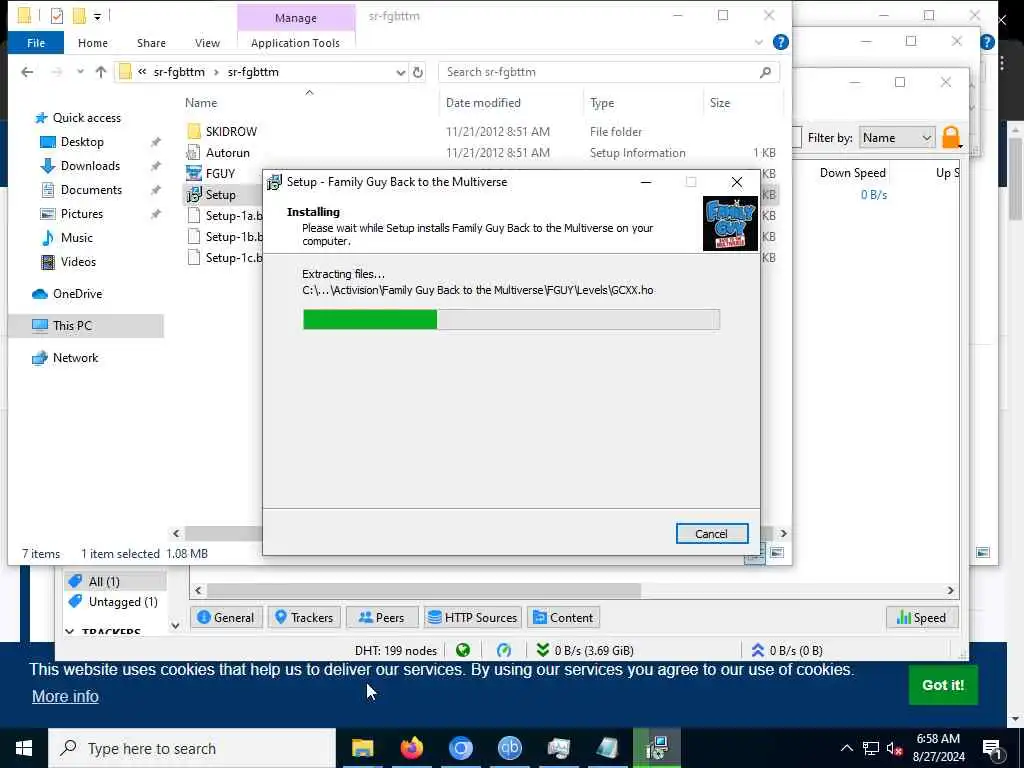1024x768 pixels.
Task: Open Network in navigation pane
Action: pyautogui.click(x=75, y=358)
